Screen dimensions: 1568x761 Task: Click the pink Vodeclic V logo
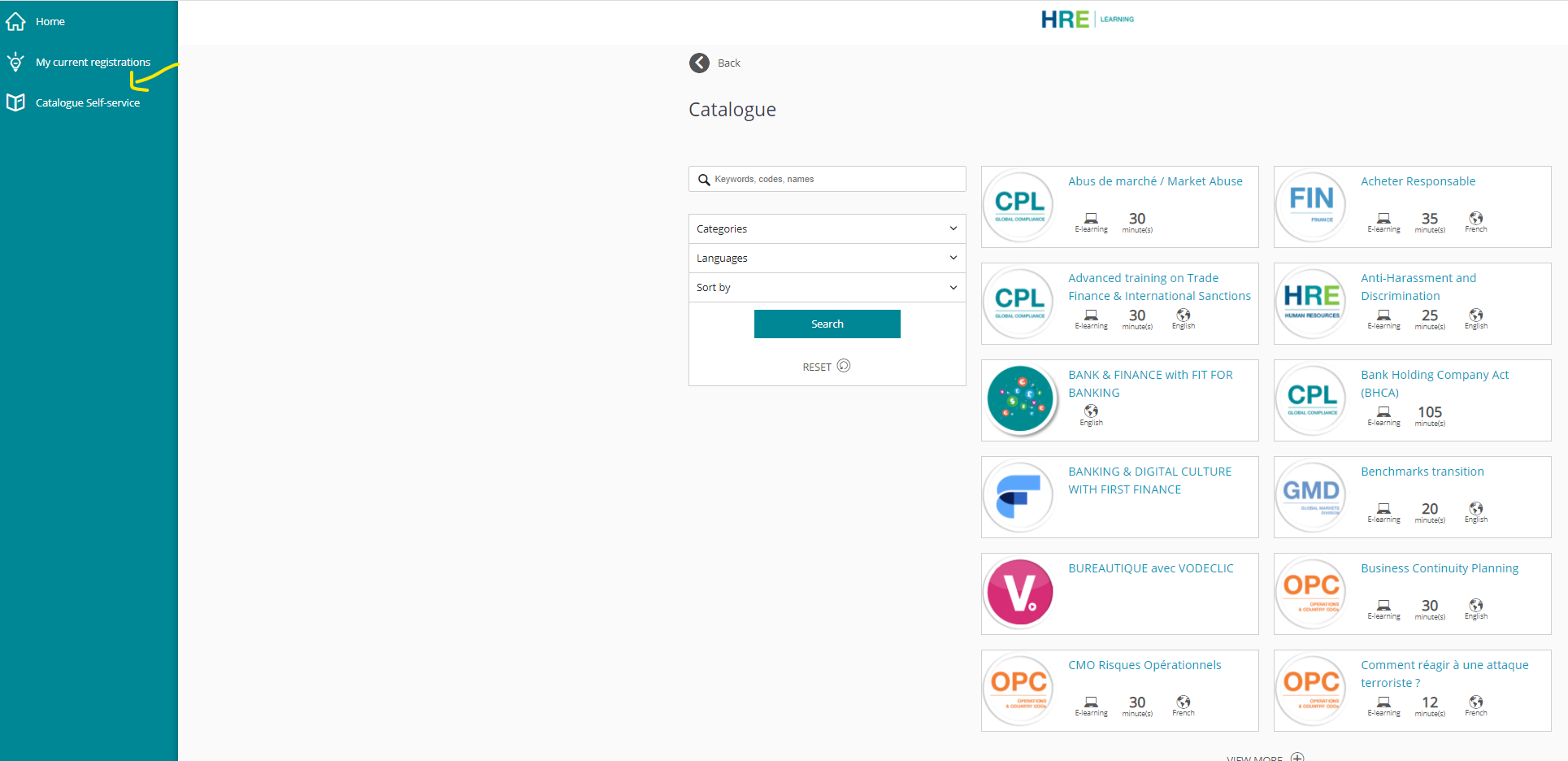click(x=1019, y=594)
